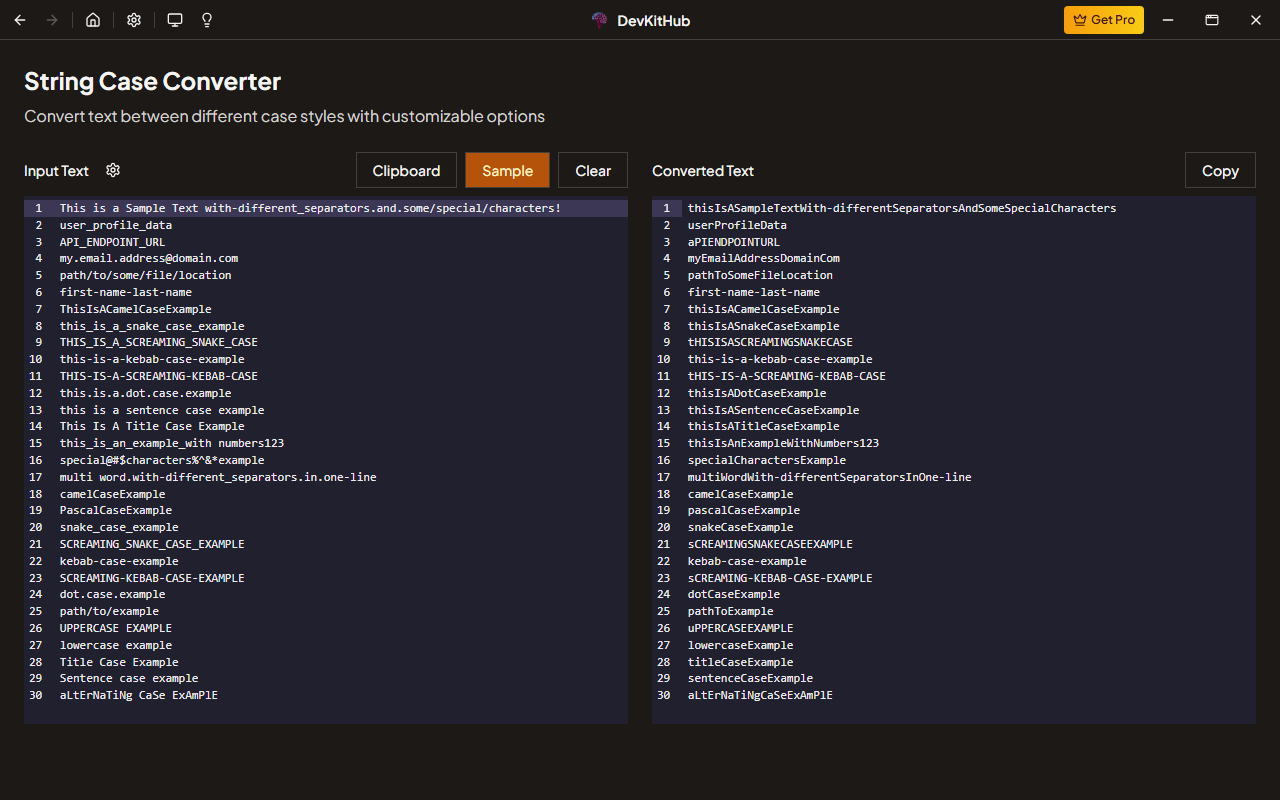Open app settings gear in title bar
This screenshot has width=1280, height=800.
134,20
